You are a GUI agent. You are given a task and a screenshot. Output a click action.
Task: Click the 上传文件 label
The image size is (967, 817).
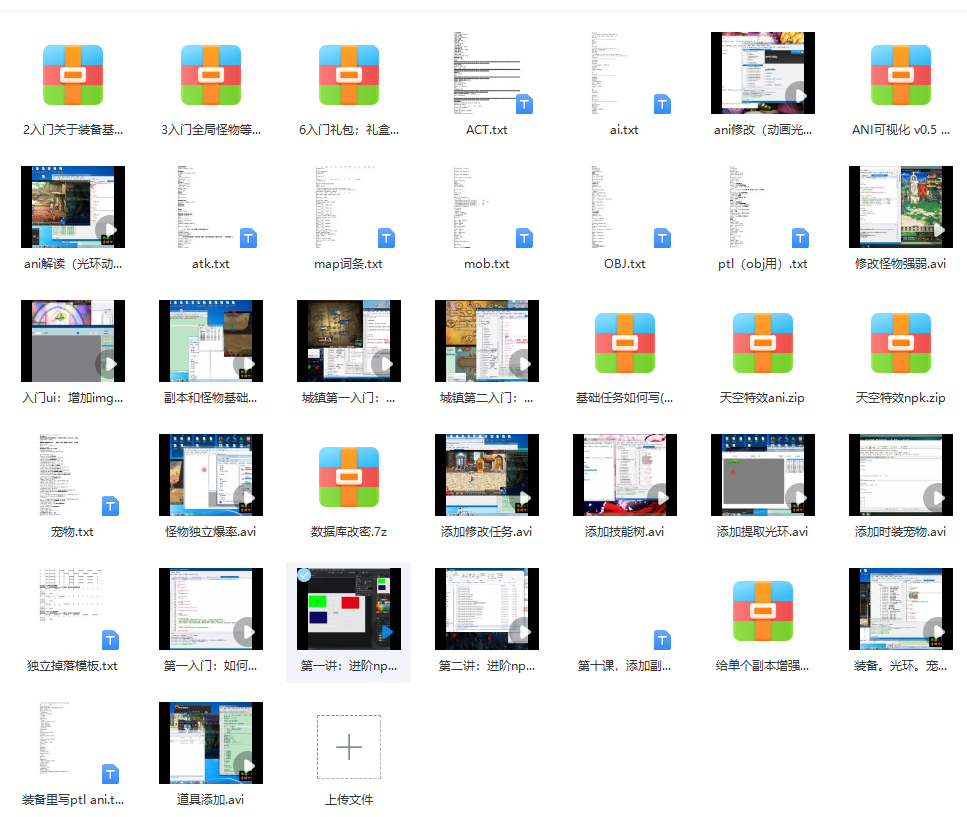pyautogui.click(x=349, y=799)
